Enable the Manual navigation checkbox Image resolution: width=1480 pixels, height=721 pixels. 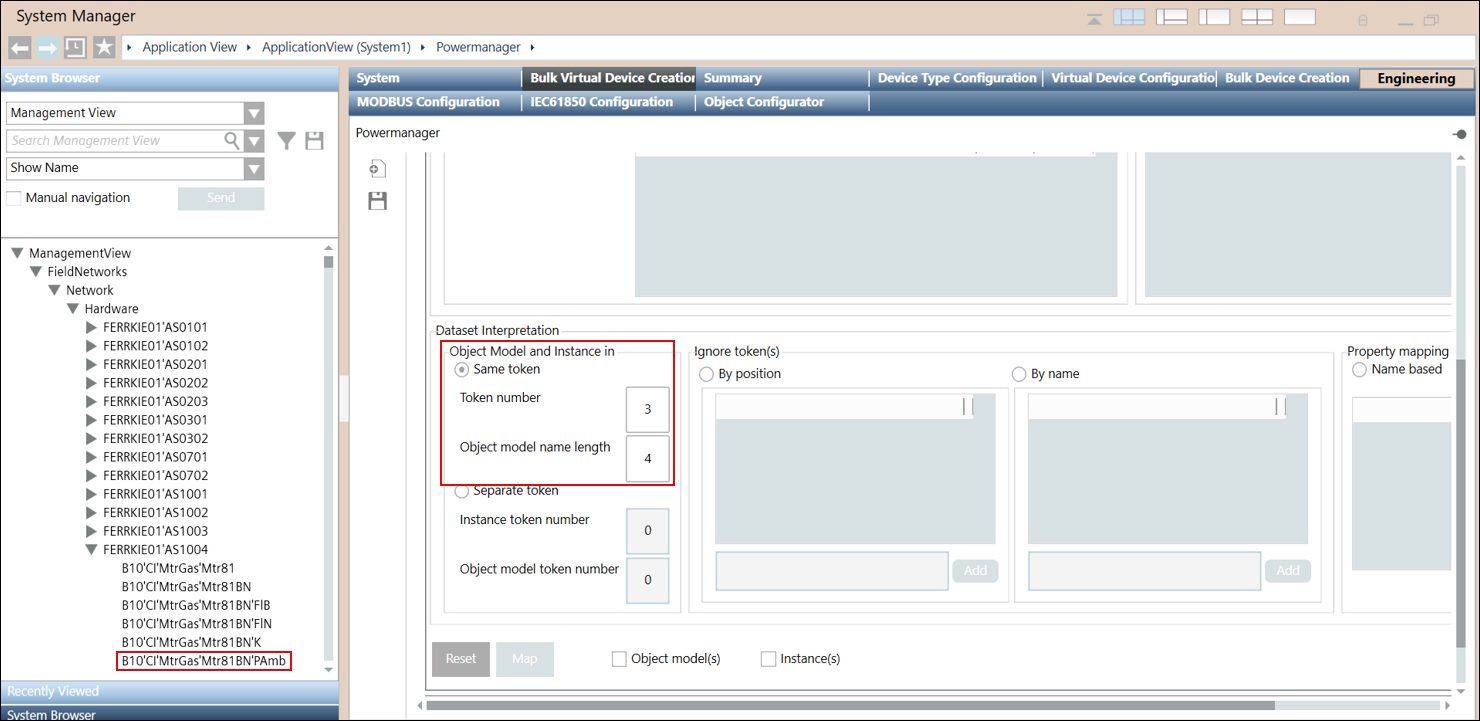[14, 197]
